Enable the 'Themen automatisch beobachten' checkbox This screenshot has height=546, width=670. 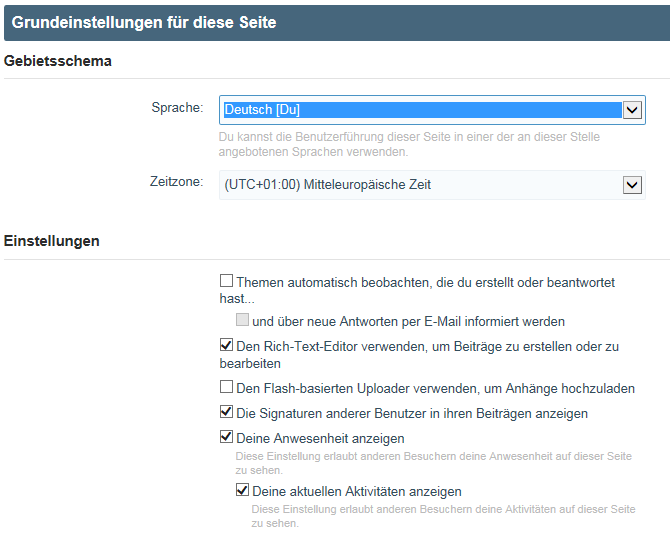226,283
